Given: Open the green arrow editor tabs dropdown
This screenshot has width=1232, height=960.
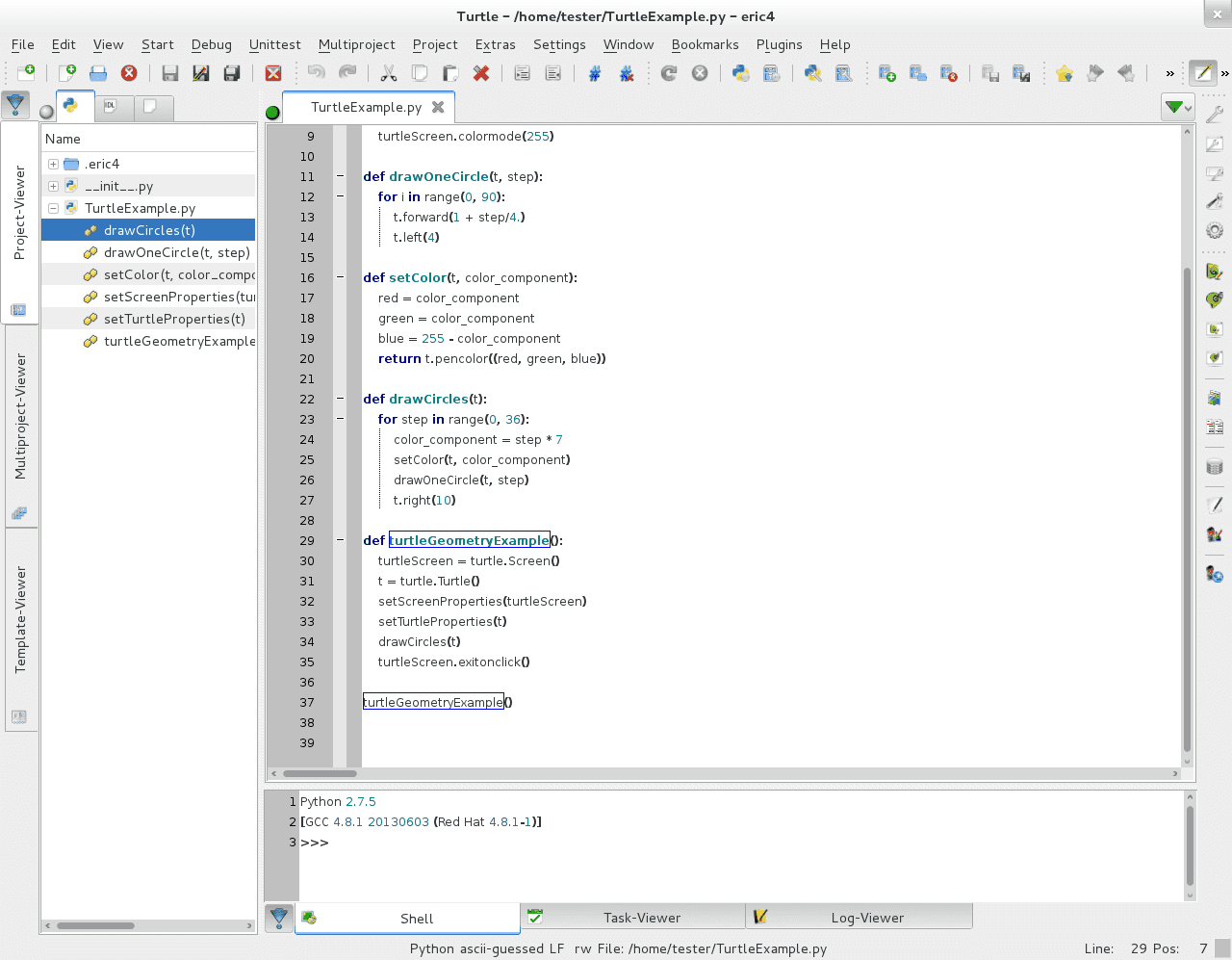Looking at the screenshot, I should click(x=1176, y=107).
